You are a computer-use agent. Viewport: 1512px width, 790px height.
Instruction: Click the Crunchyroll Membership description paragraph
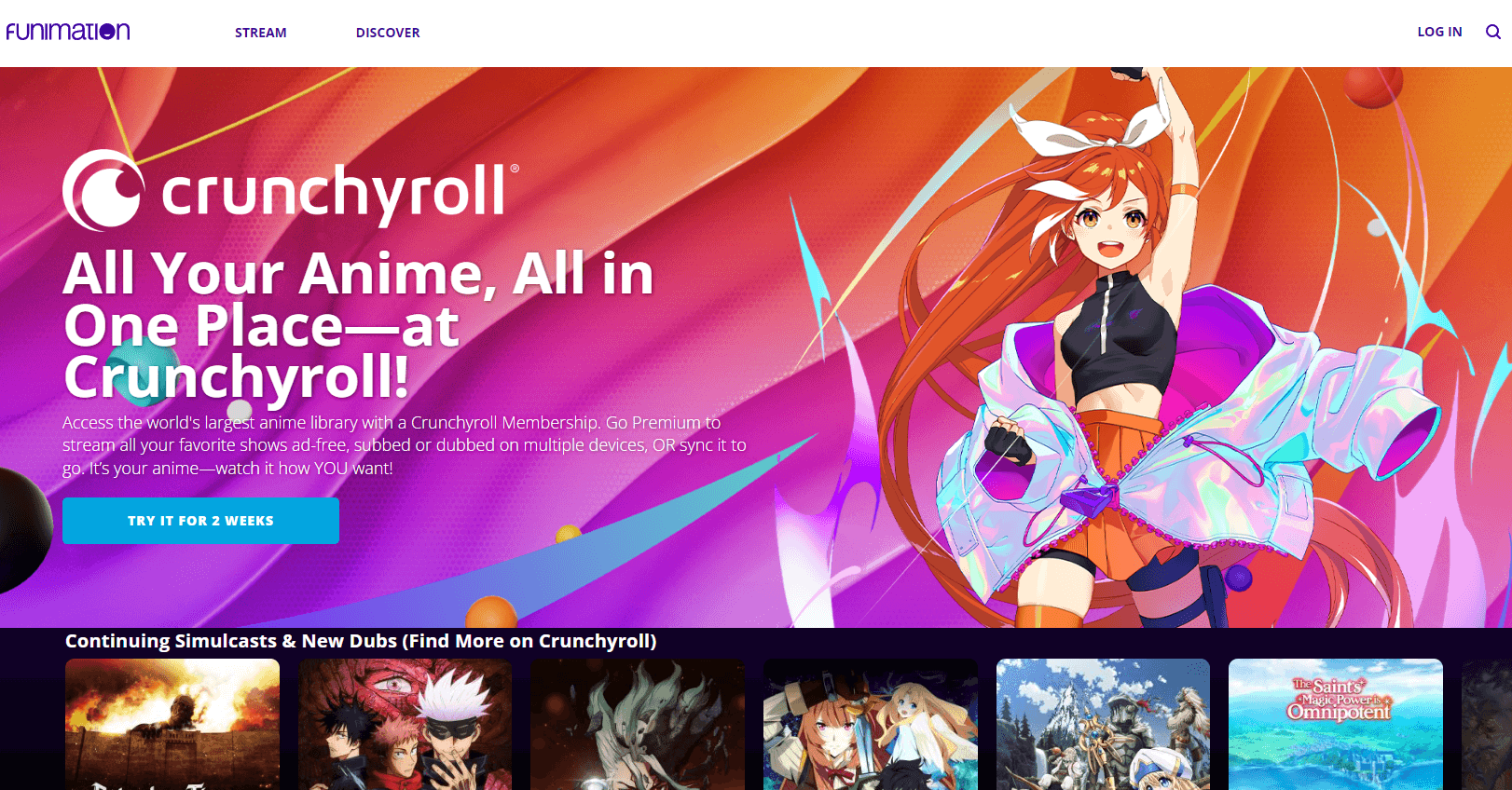[405, 445]
